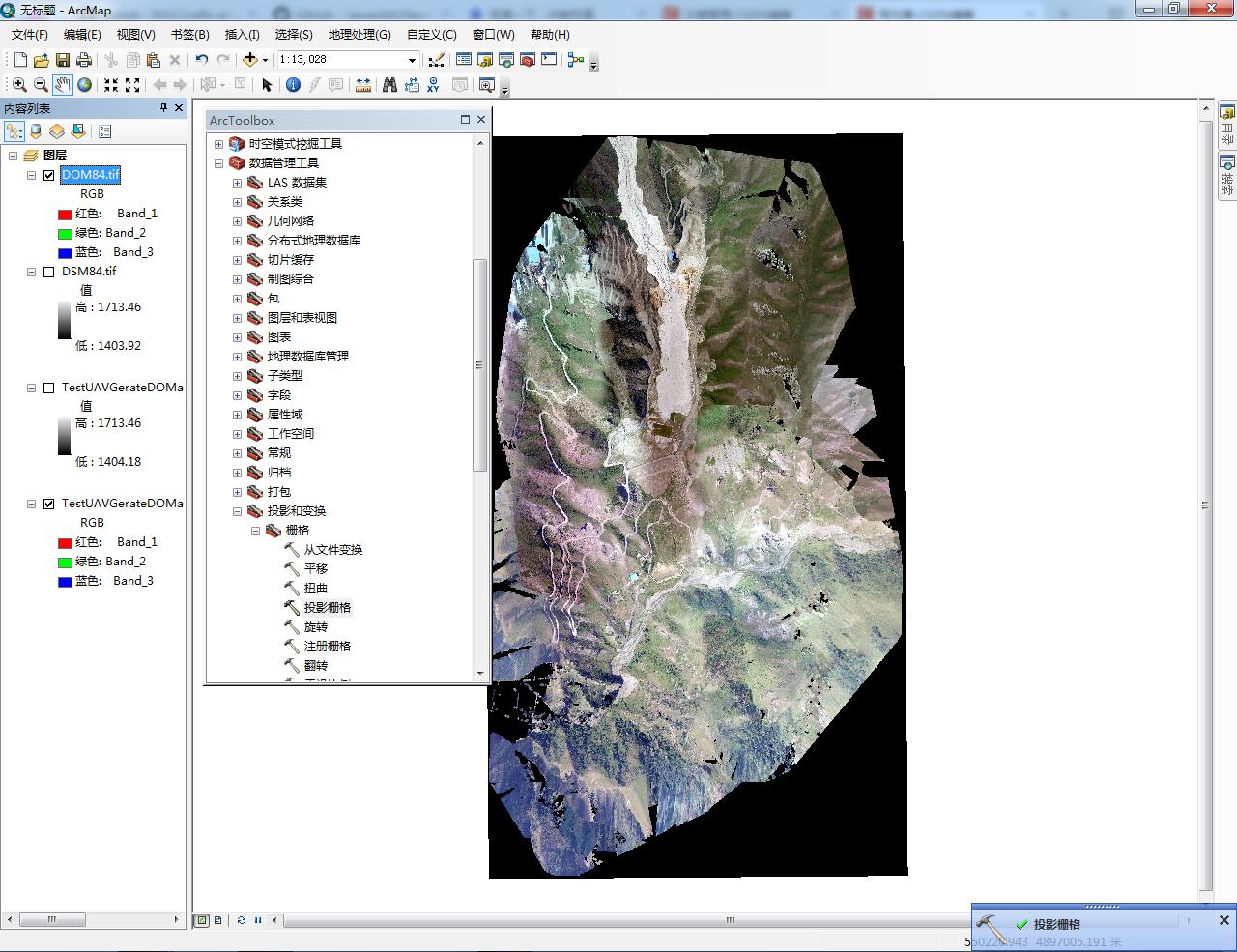Viewport: 1237px width, 952px height.
Task: Open the Find binoculars tool
Action: coord(389,85)
